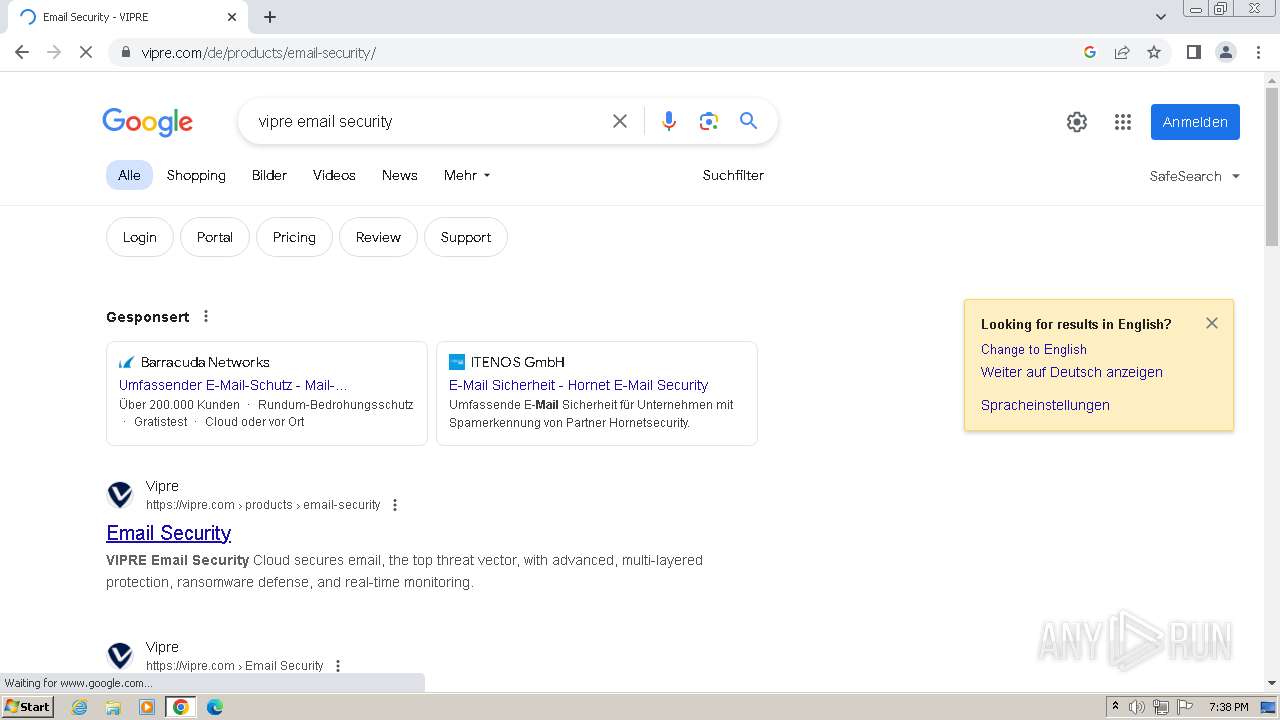Launch Internet Explorer from taskbar
This screenshot has width=1280, height=720.
coord(79,707)
